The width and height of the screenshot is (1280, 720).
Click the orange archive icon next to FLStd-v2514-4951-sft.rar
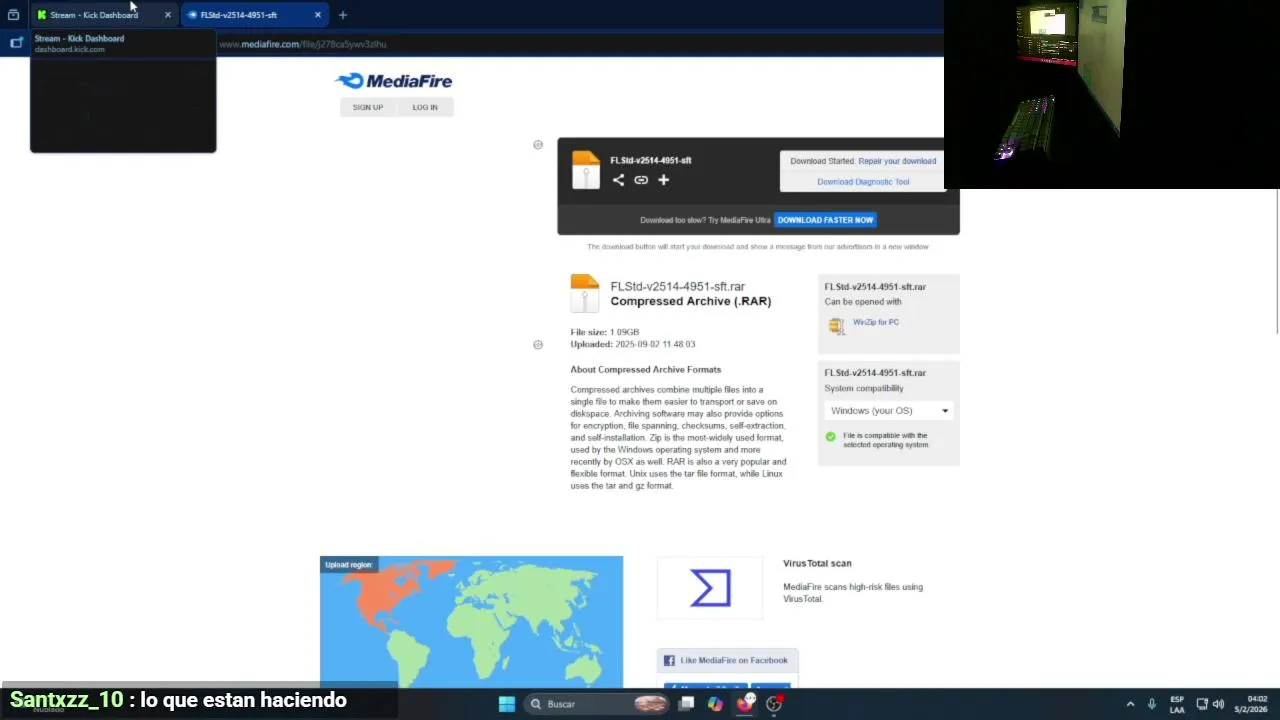point(584,294)
